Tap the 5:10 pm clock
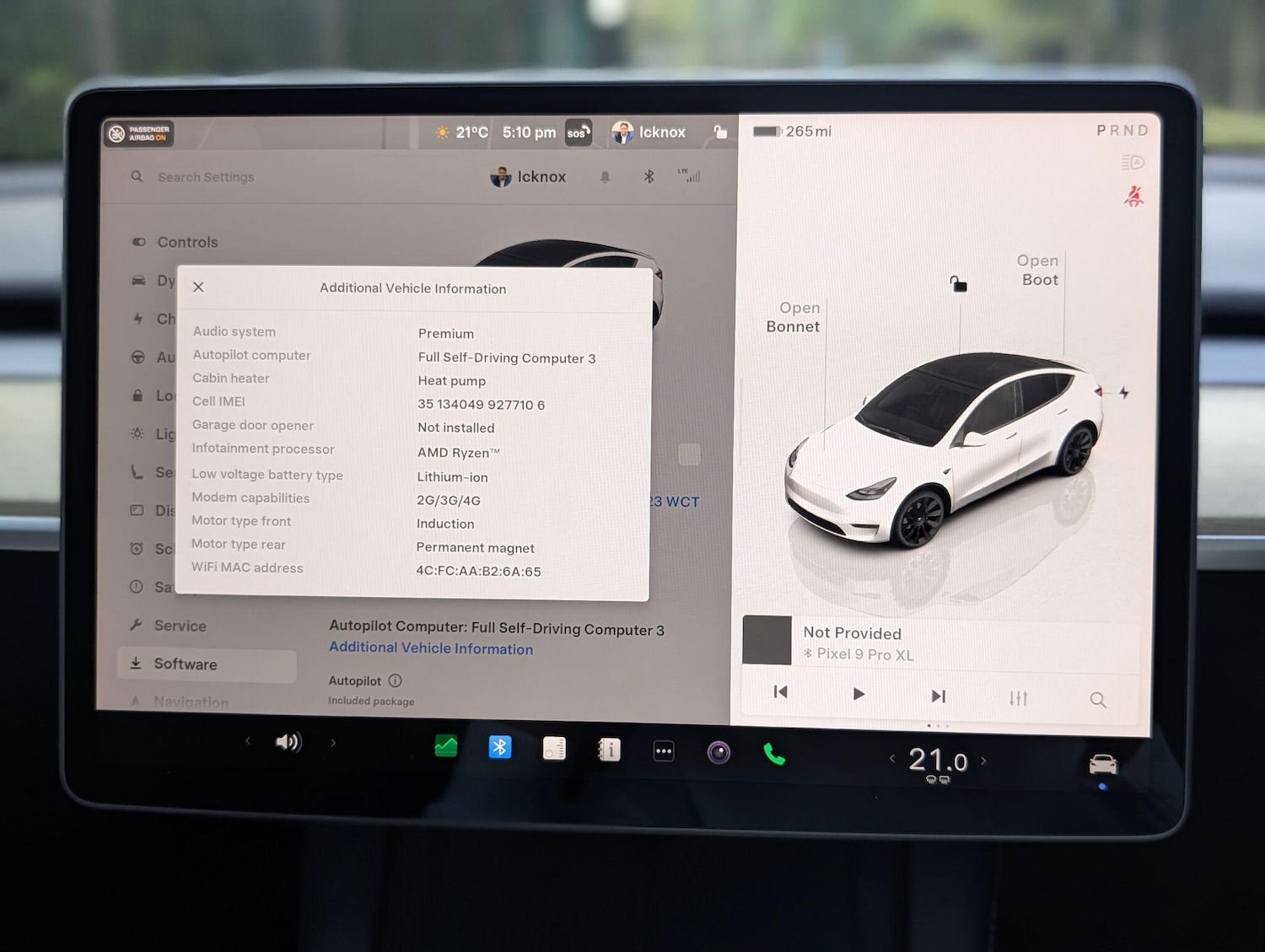Viewport: 1265px width, 952px height. tap(530, 132)
